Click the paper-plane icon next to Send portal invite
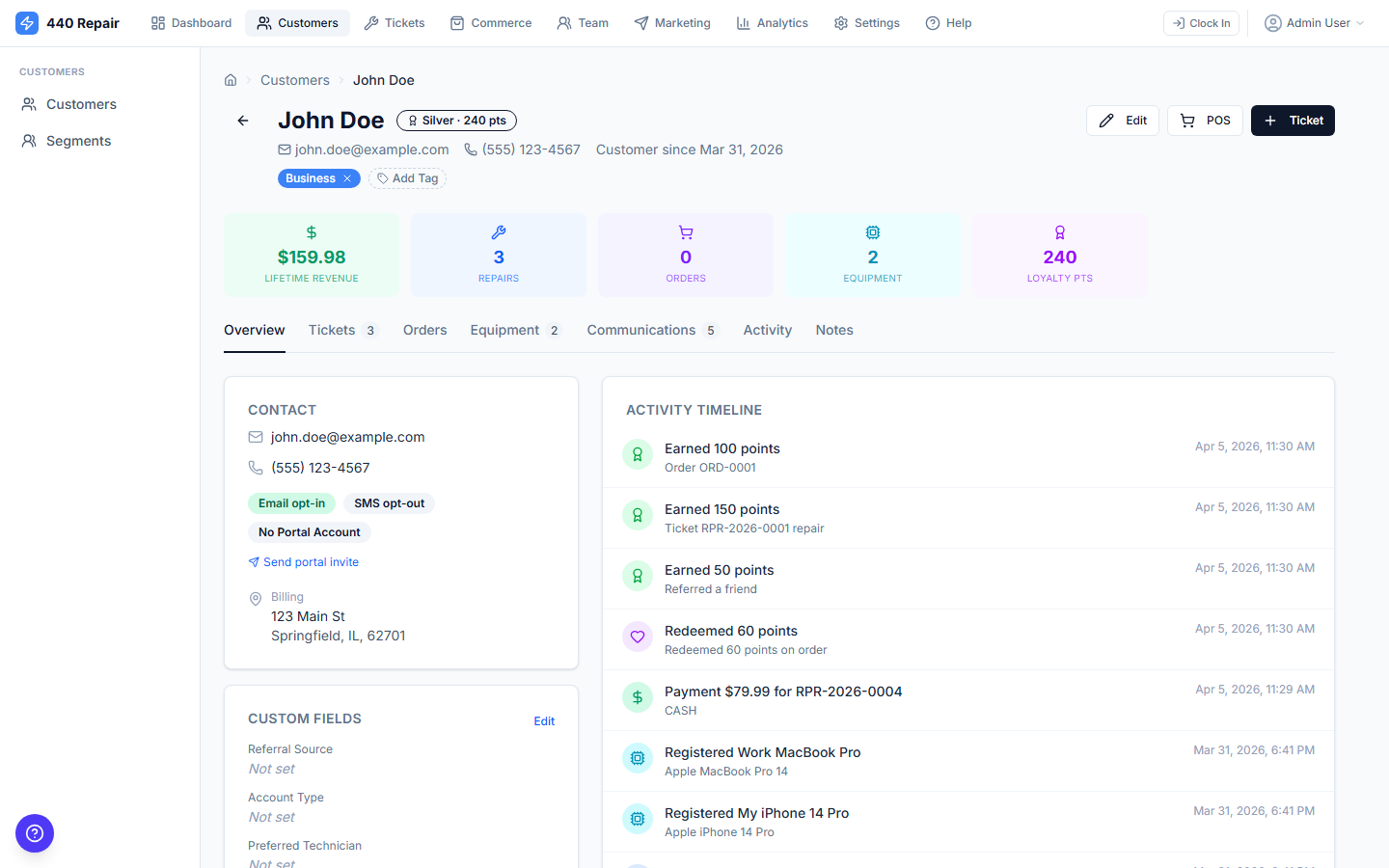 [254, 561]
